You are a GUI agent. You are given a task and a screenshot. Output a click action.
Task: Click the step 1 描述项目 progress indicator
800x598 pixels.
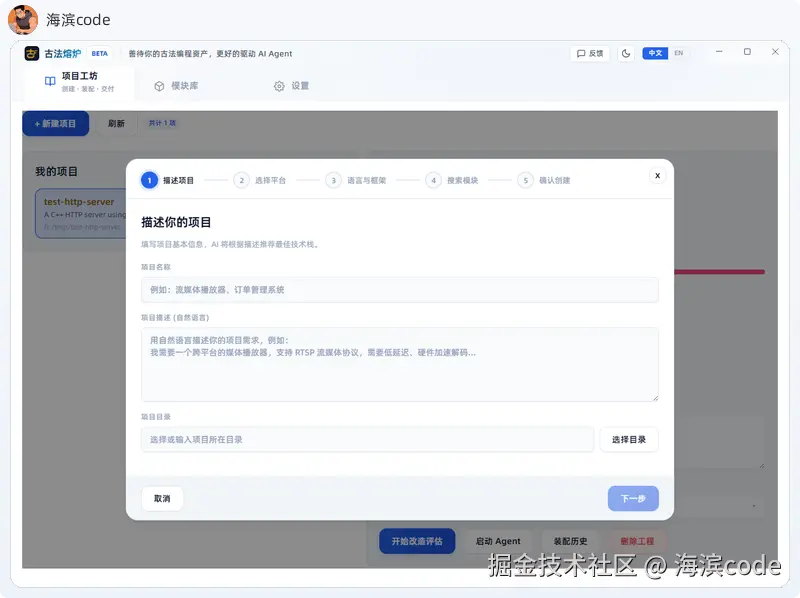147,180
